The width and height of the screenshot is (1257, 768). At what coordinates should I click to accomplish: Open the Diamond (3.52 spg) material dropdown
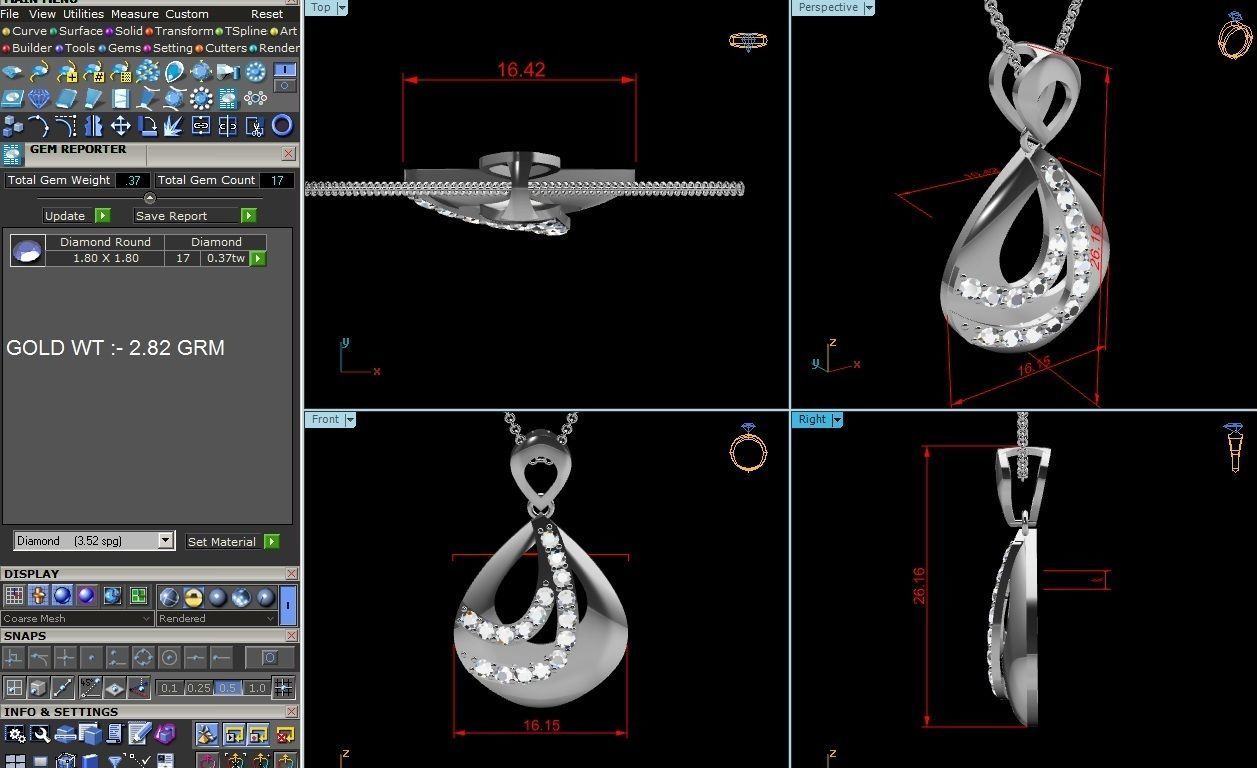[x=94, y=541]
